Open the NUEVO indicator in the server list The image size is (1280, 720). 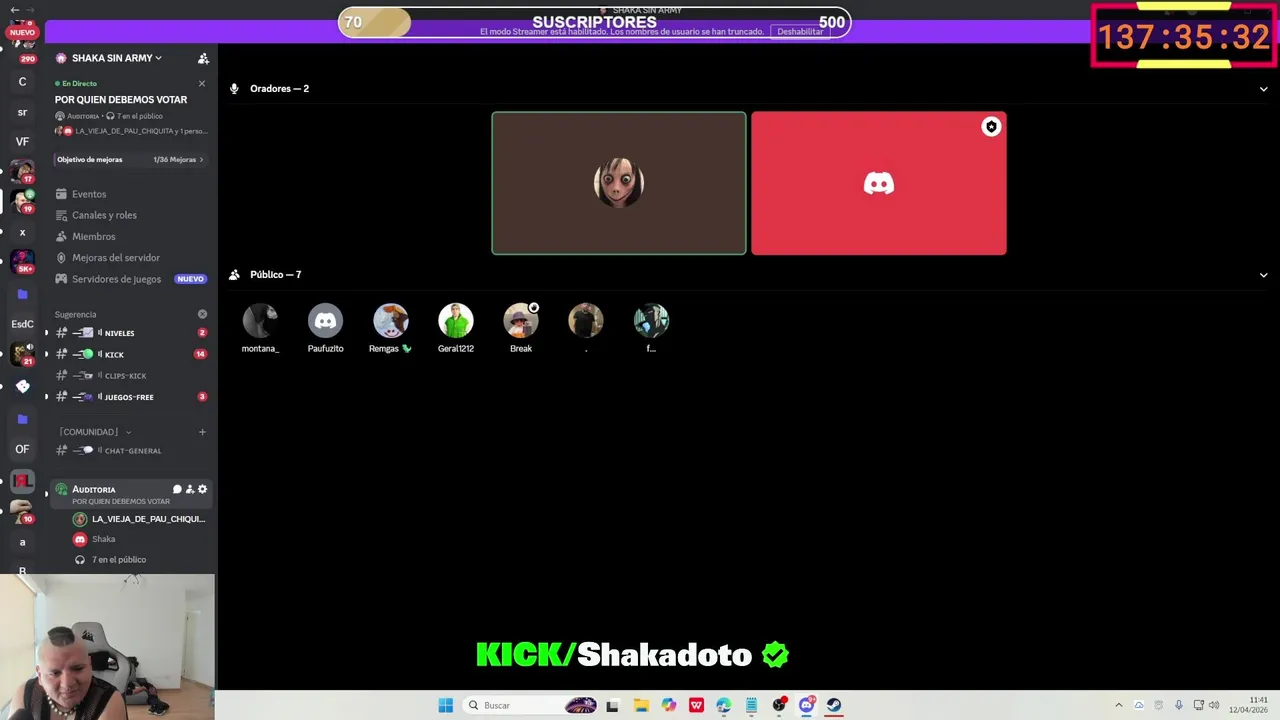(x=22, y=32)
